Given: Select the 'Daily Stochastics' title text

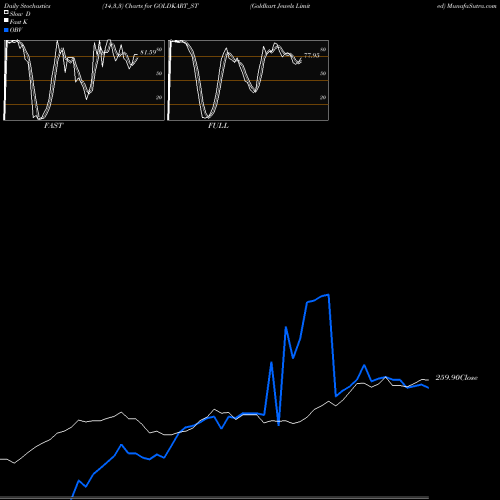Looking at the screenshot, I should coord(27,6).
